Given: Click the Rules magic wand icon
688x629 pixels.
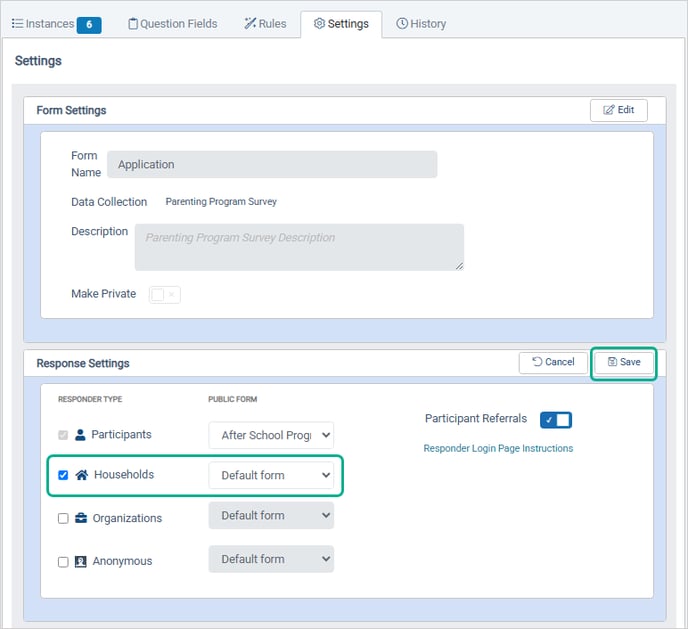Looking at the screenshot, I should (250, 24).
